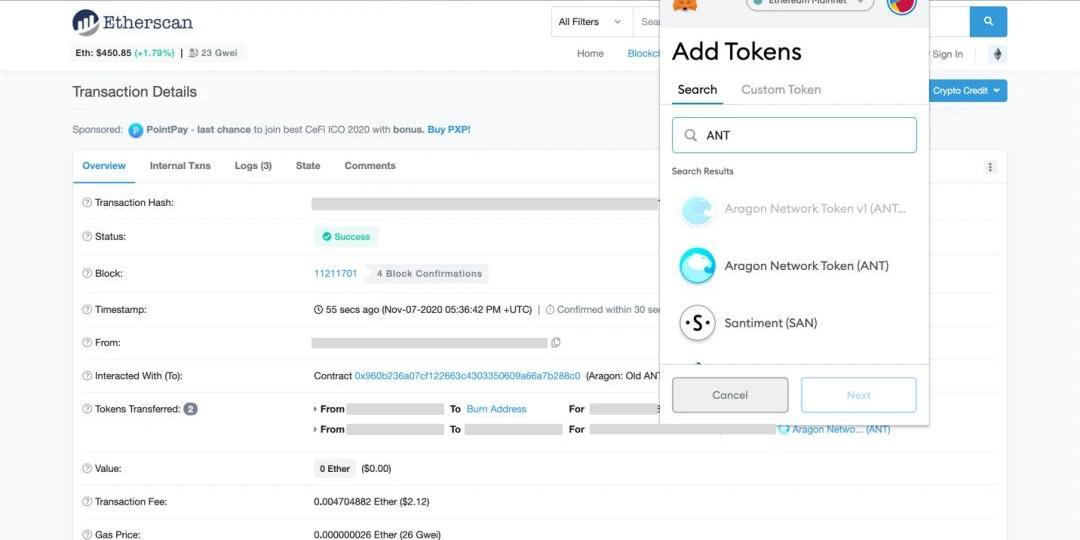Screen dimensions: 1080x540
Task: Expand the All Filters dropdown
Action: click(x=590, y=22)
